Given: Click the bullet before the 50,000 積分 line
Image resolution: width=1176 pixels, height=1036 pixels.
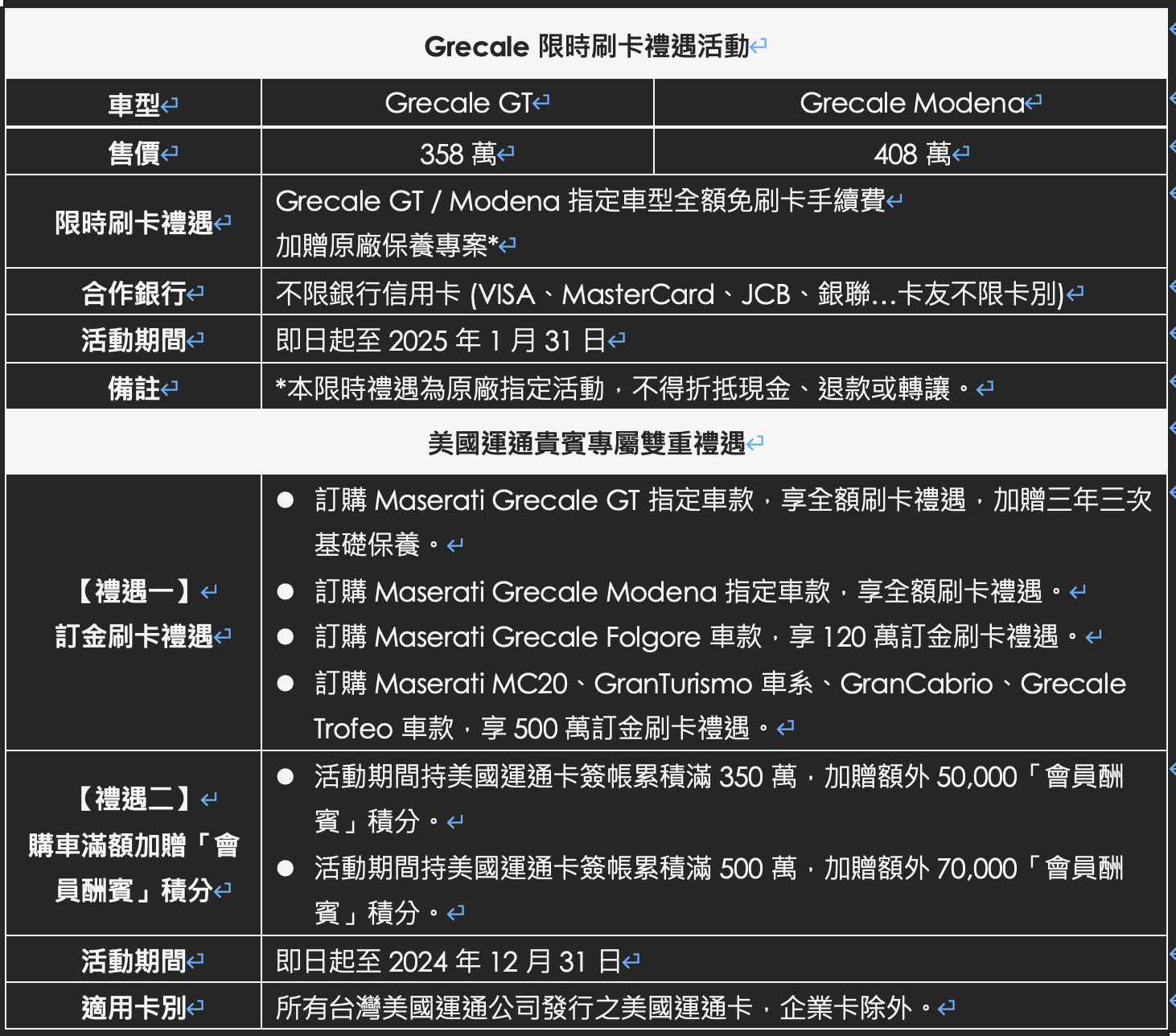Looking at the screenshot, I should pyautogui.click(x=285, y=777).
